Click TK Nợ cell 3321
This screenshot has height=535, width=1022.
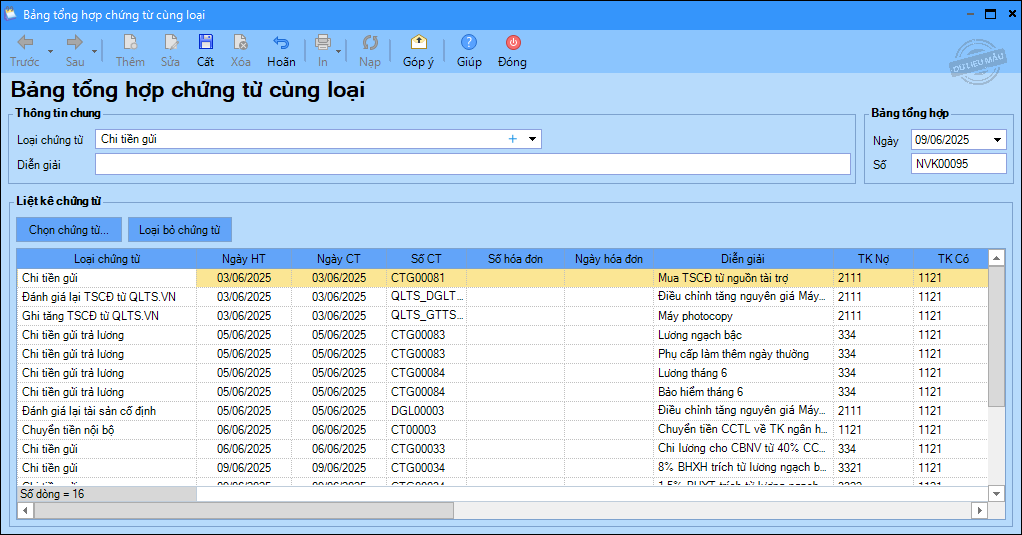[x=873, y=467]
